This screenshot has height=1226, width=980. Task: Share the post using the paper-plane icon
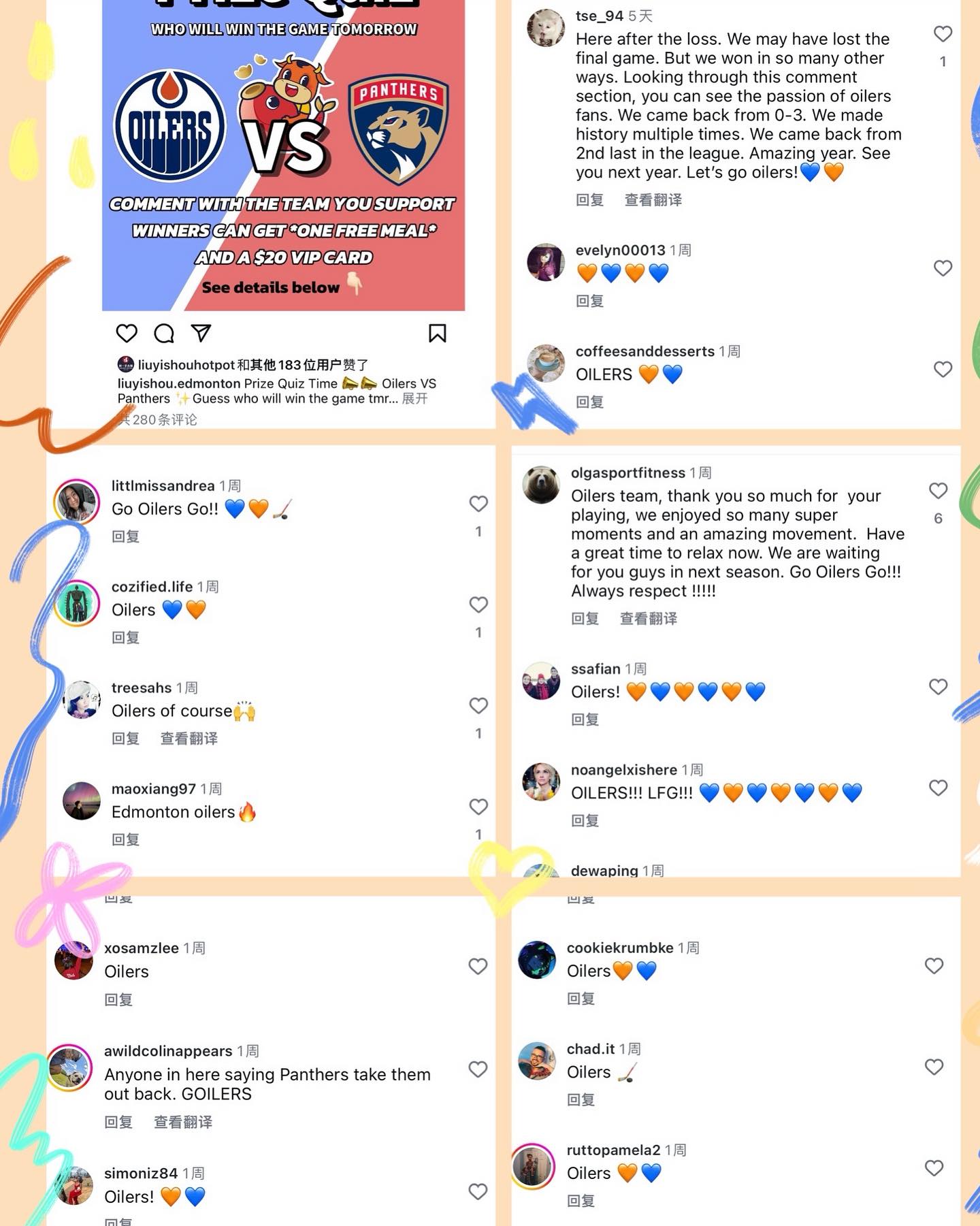pos(201,333)
